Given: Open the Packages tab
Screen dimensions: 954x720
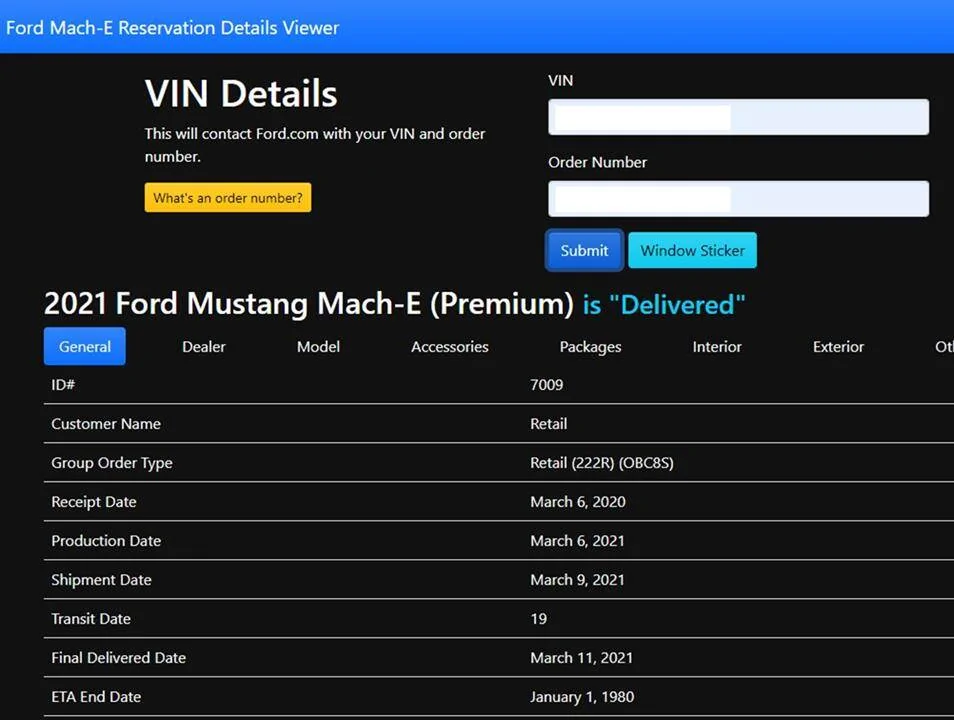Looking at the screenshot, I should click(590, 346).
